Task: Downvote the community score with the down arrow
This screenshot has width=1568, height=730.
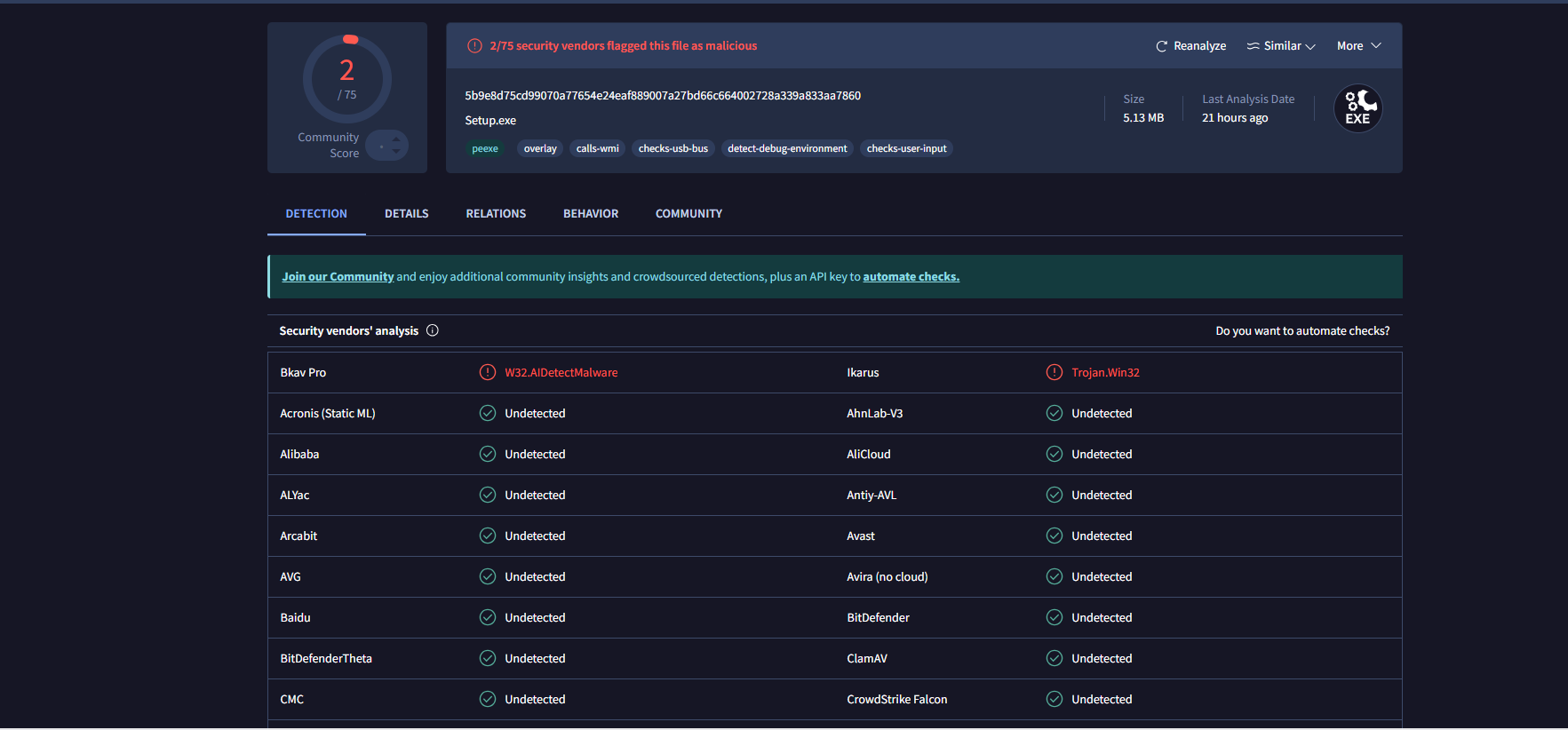Action: click(396, 152)
